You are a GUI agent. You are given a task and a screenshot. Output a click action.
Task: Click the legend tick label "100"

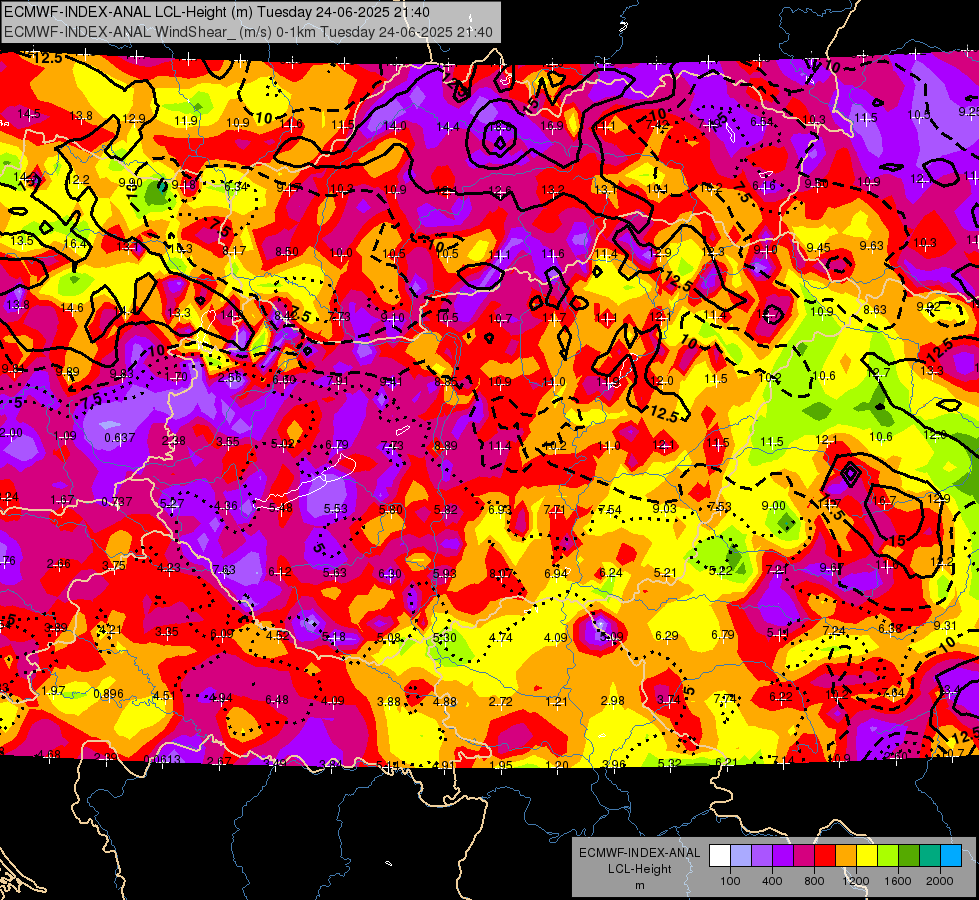[730, 881]
